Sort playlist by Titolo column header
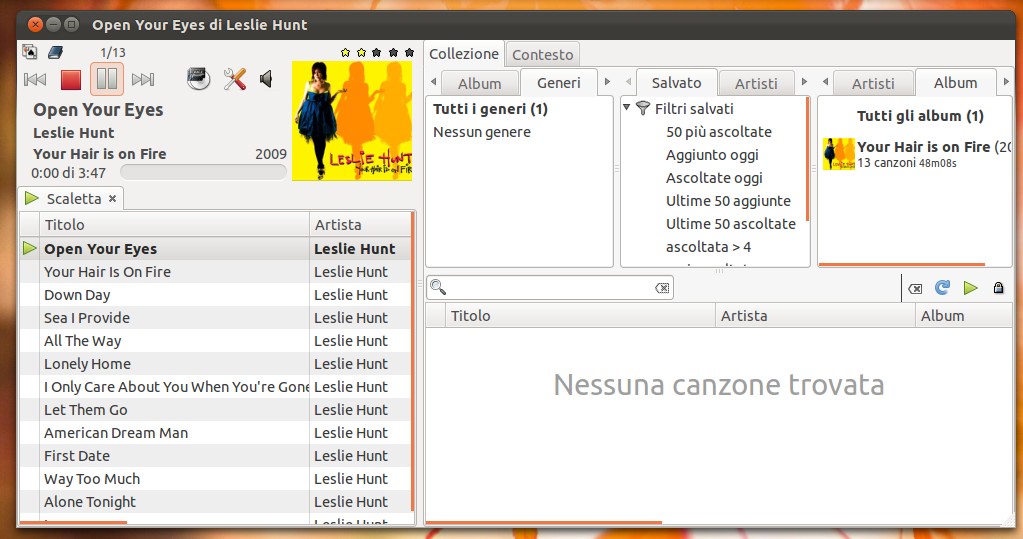The image size is (1023, 539). pyautogui.click(x=174, y=224)
